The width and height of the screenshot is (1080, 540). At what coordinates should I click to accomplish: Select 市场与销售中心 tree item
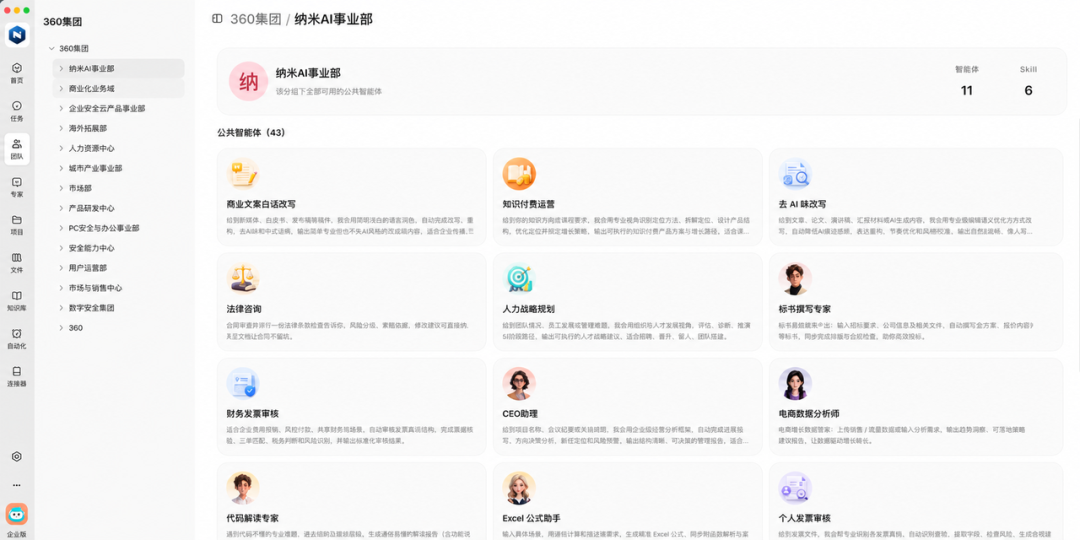[x=118, y=288]
